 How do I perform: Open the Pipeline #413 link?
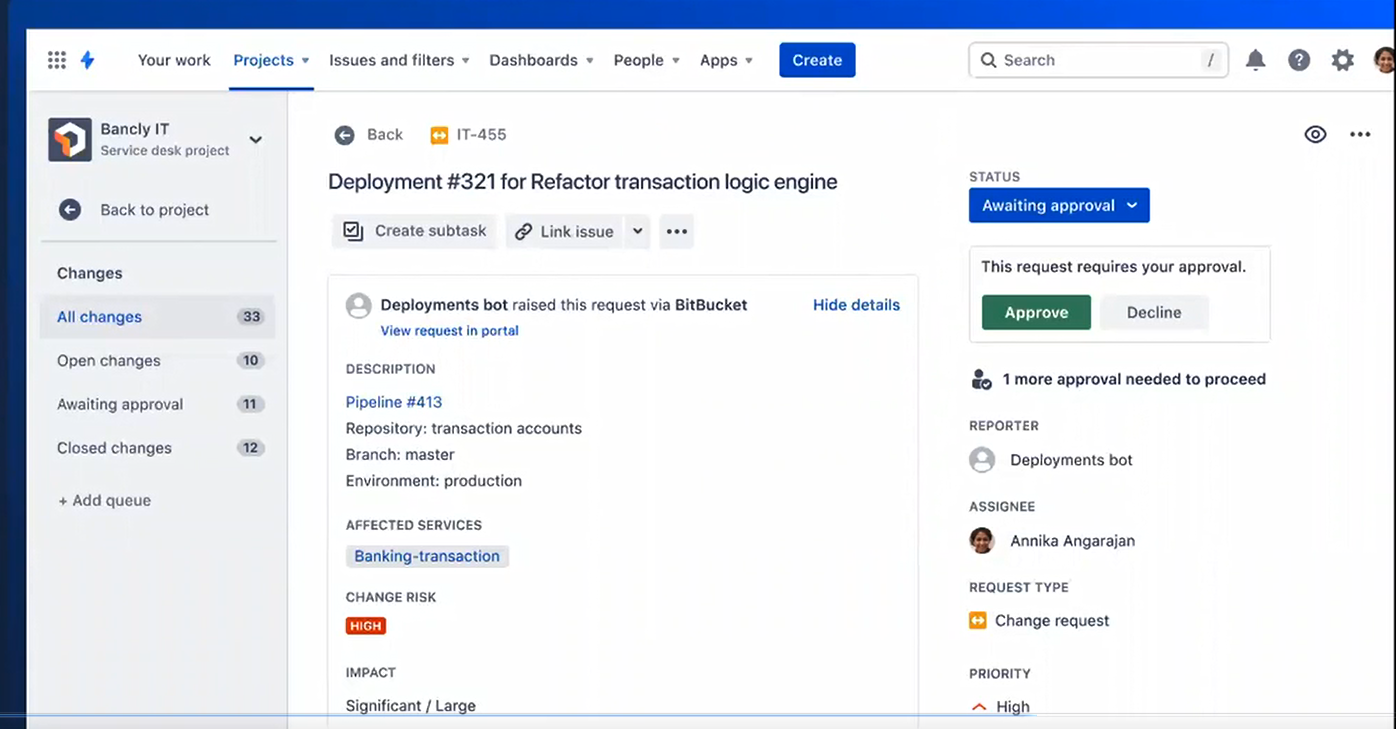pyautogui.click(x=394, y=402)
